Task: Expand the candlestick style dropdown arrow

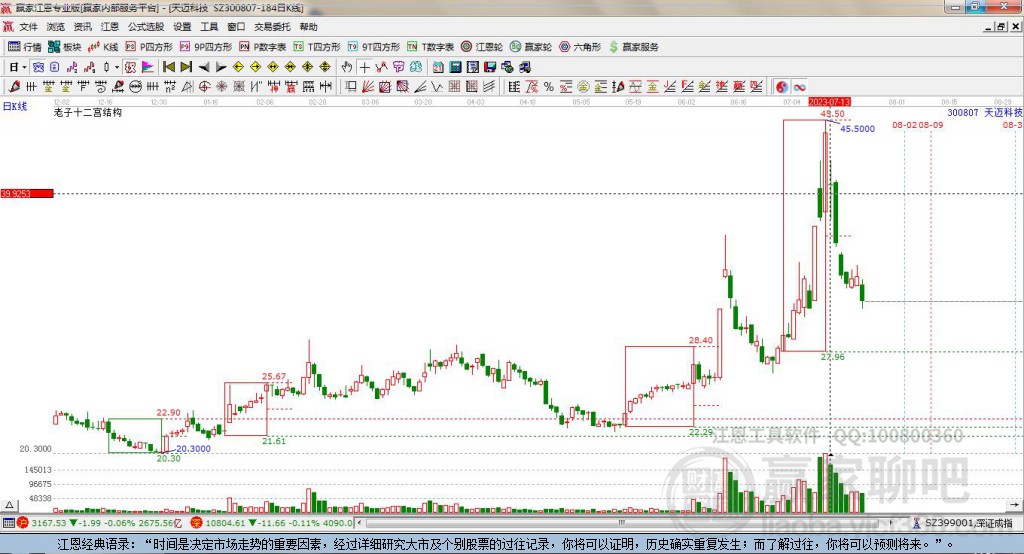Action: tap(117, 67)
